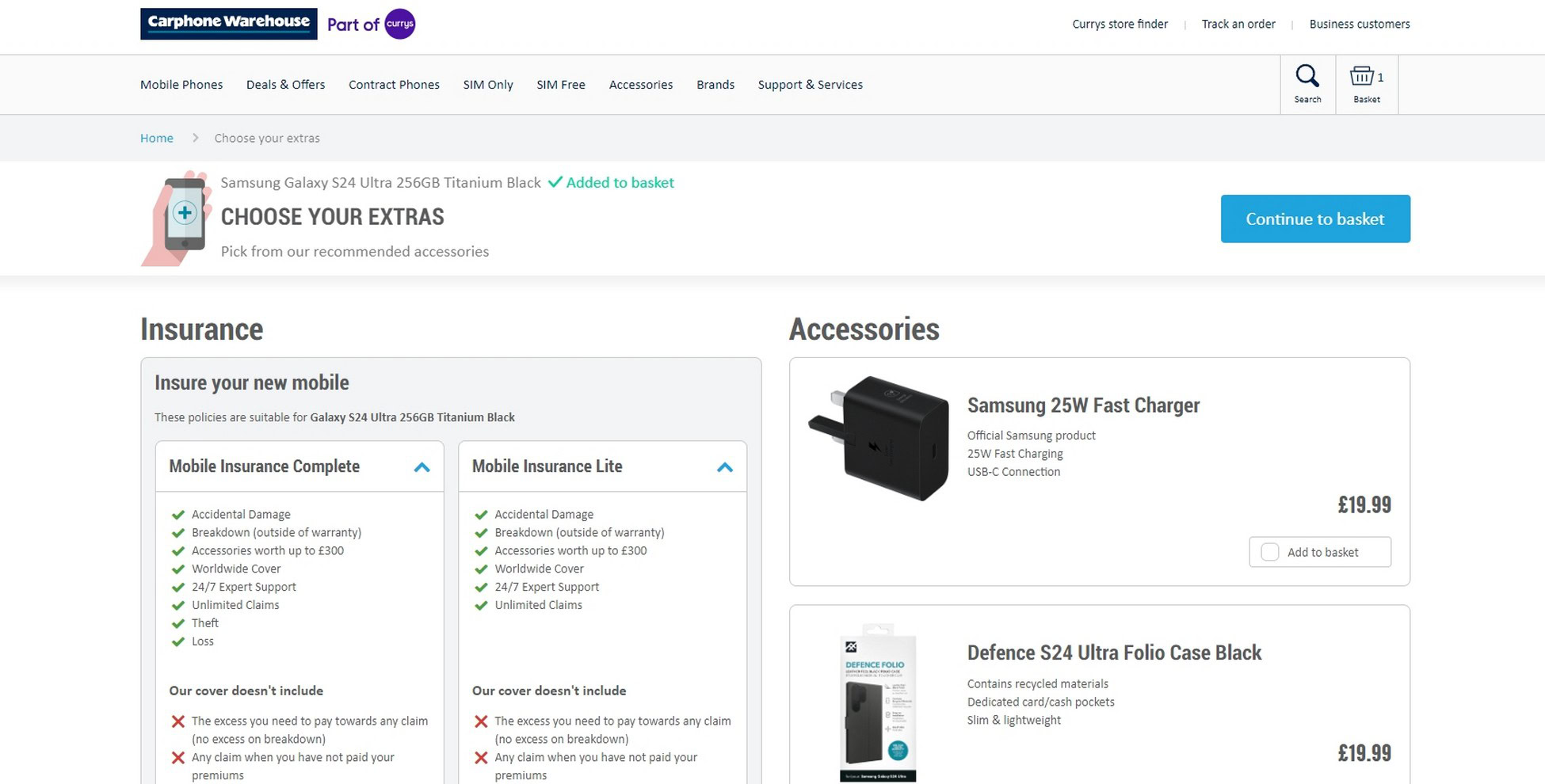Click the 'Official Samsung product' text

1032,436
